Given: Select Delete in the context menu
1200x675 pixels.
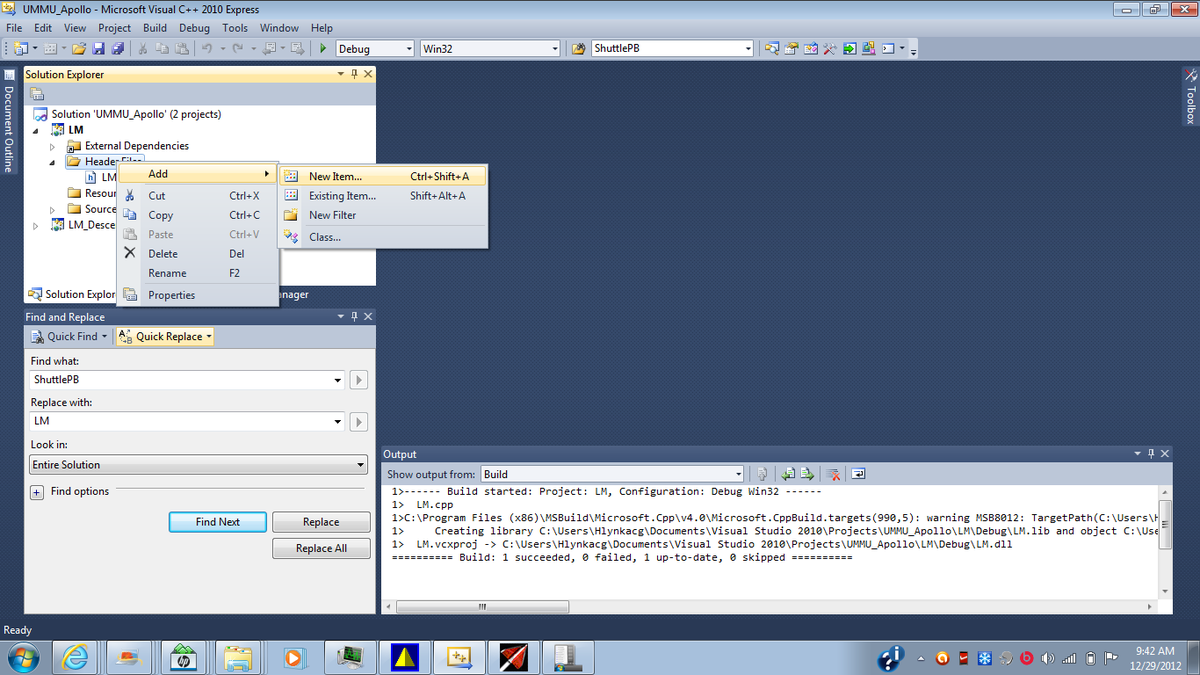Looking at the screenshot, I should (x=197, y=254).
